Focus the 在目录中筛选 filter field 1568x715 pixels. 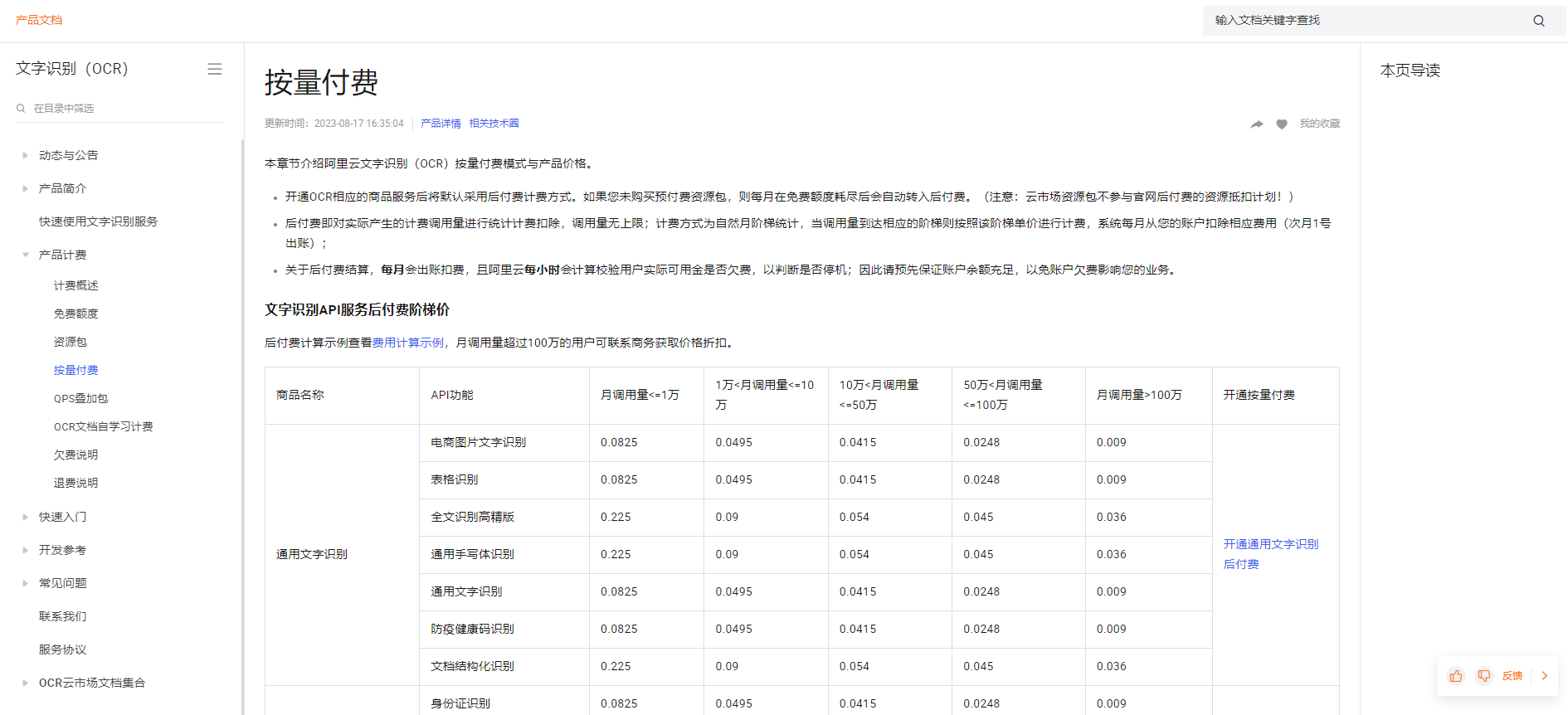120,109
